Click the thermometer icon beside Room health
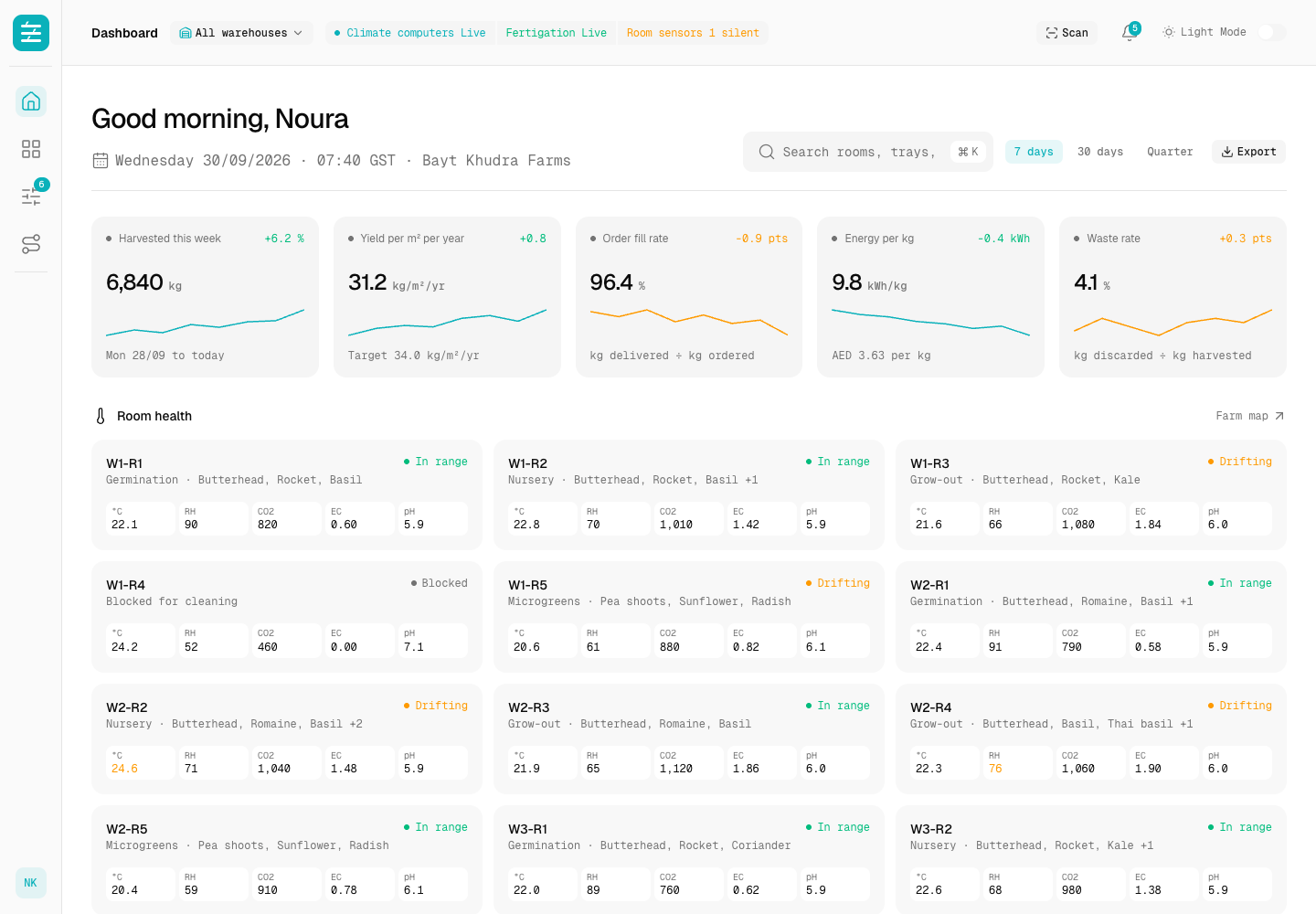The width and height of the screenshot is (1316, 914). click(x=101, y=416)
